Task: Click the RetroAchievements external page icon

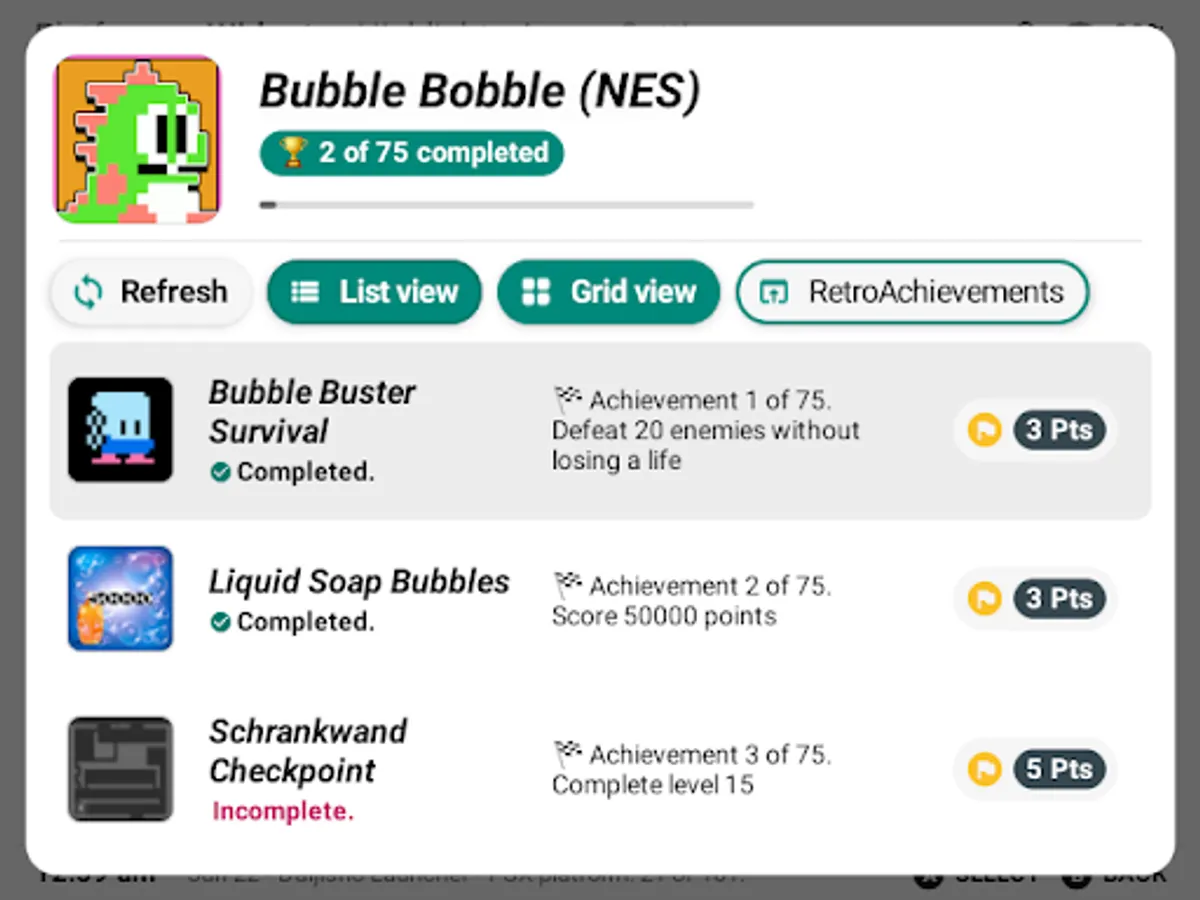Action: 771,292
